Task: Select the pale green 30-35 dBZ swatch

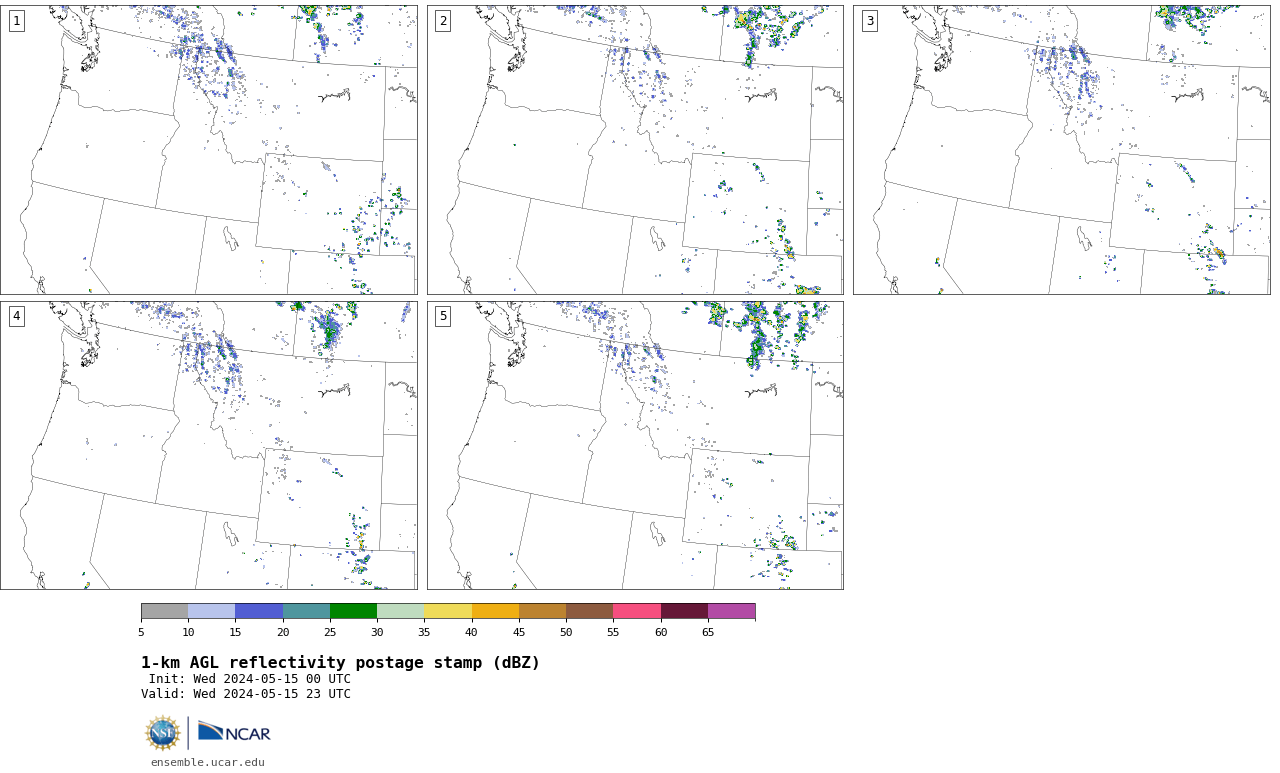Action: (401, 611)
